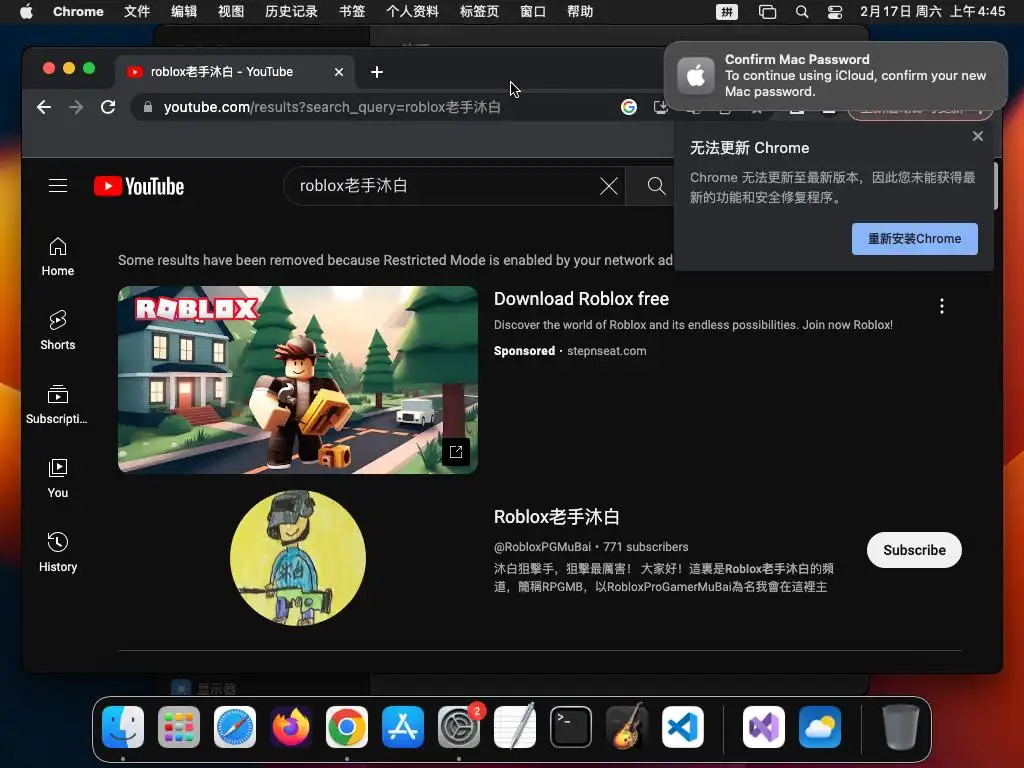This screenshot has height=768, width=1024.
Task: Click the install app icon in address bar
Action: [x=660, y=107]
